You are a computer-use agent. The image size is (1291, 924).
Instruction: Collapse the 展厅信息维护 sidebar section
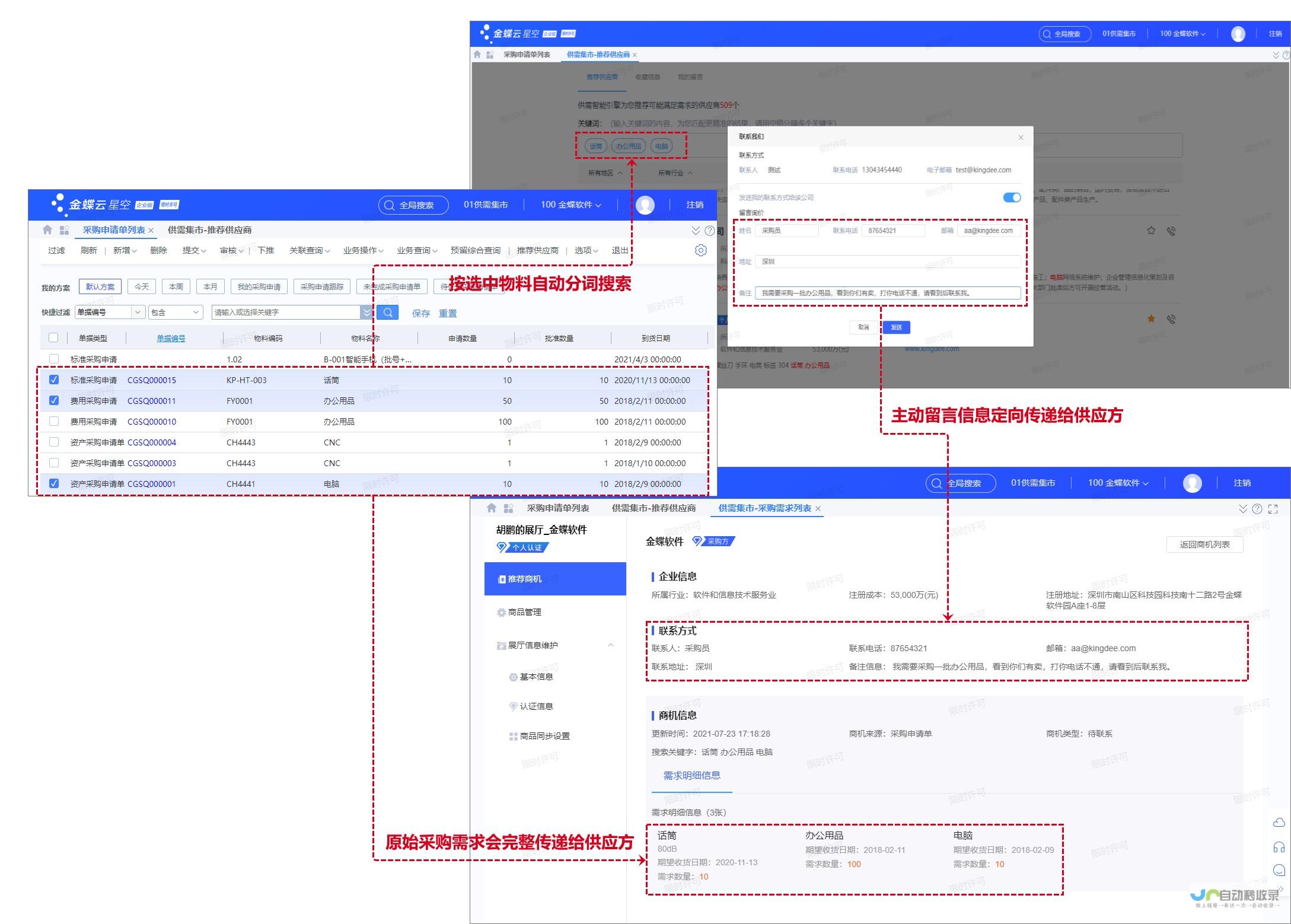610,645
